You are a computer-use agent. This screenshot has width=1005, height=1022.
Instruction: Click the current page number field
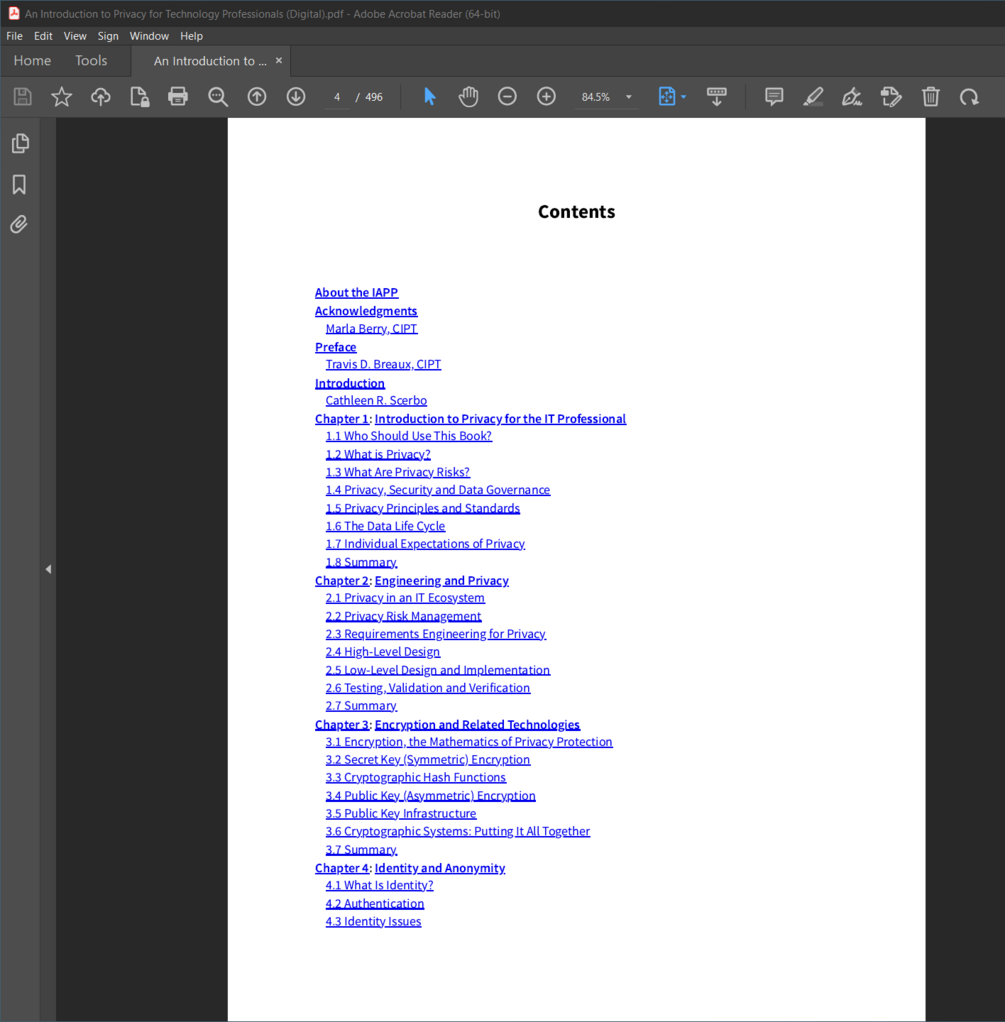(x=337, y=97)
